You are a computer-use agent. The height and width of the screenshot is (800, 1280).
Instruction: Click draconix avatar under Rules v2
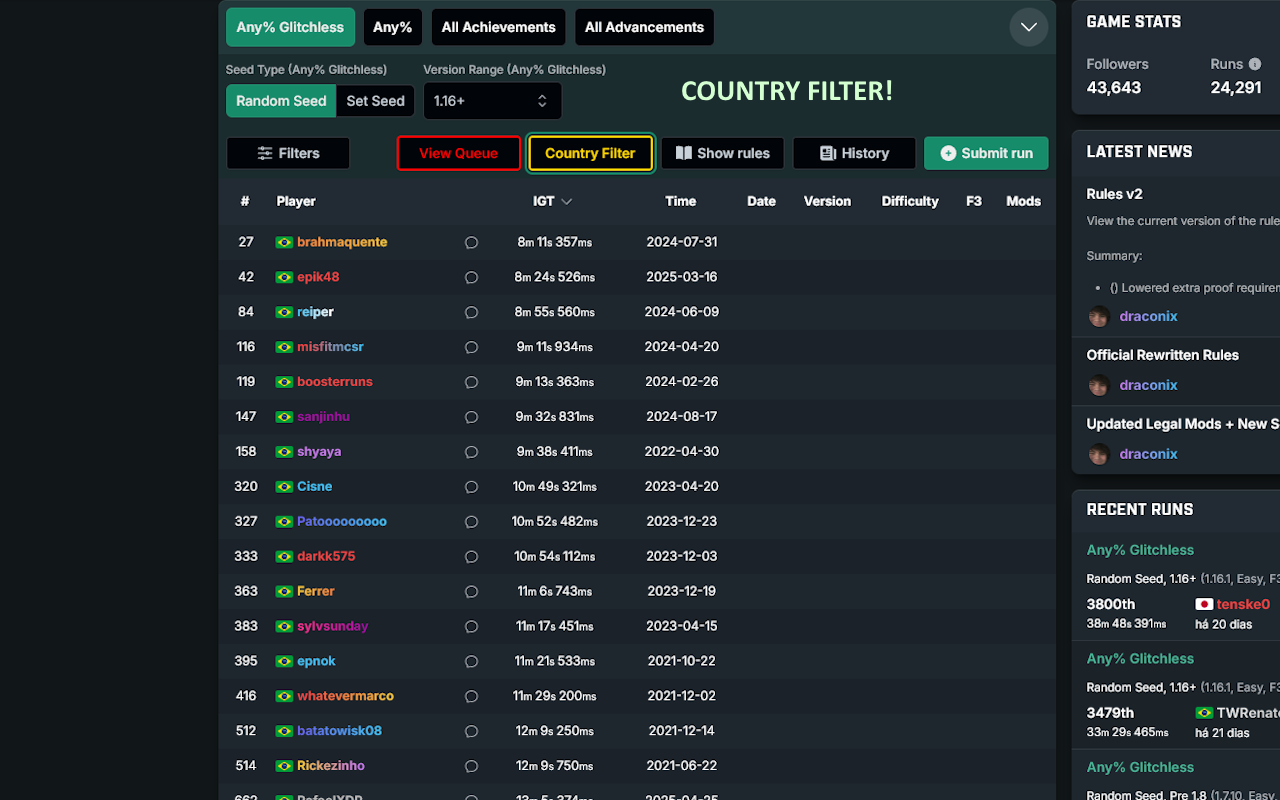click(x=1099, y=316)
